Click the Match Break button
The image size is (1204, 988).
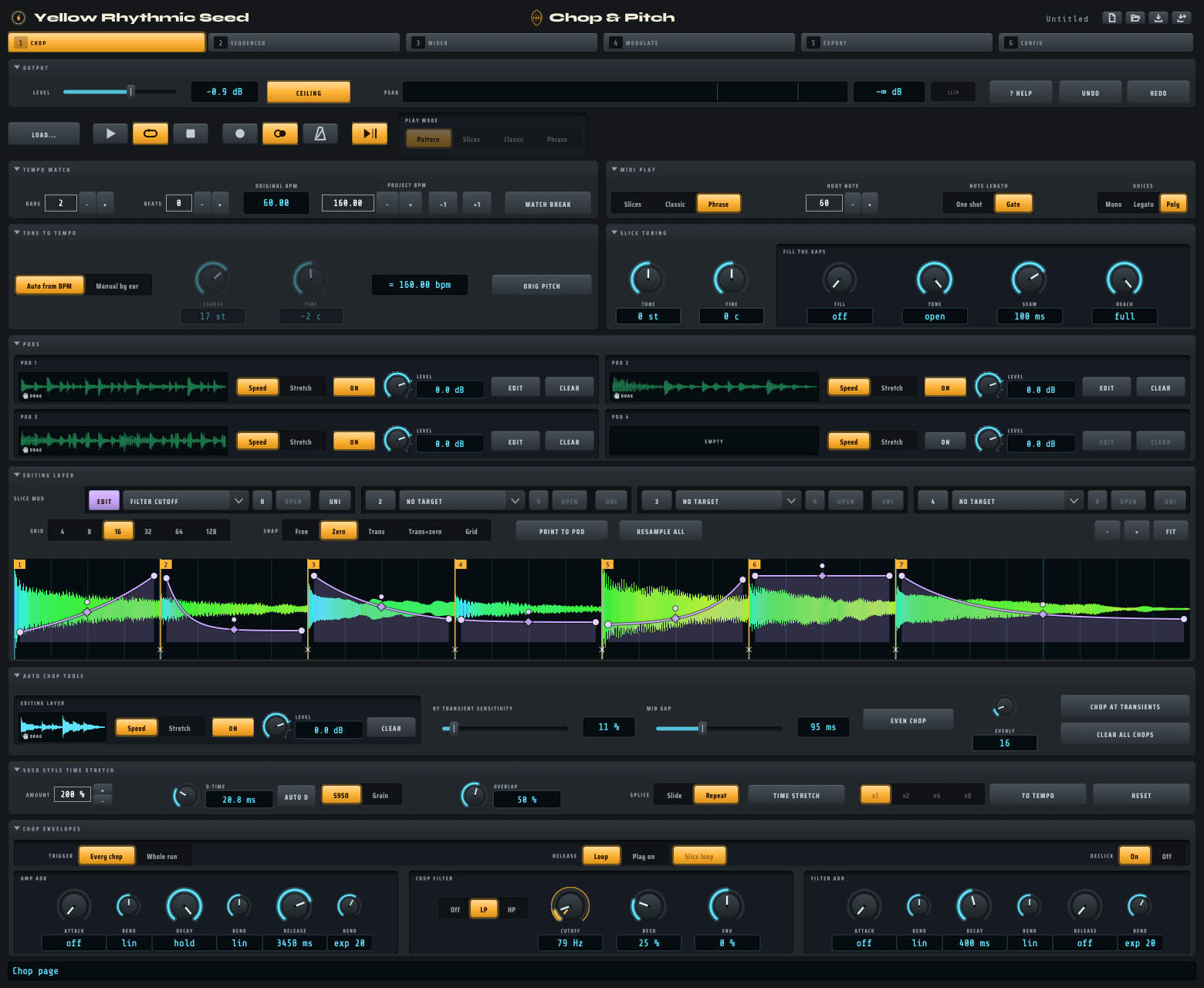click(x=548, y=204)
